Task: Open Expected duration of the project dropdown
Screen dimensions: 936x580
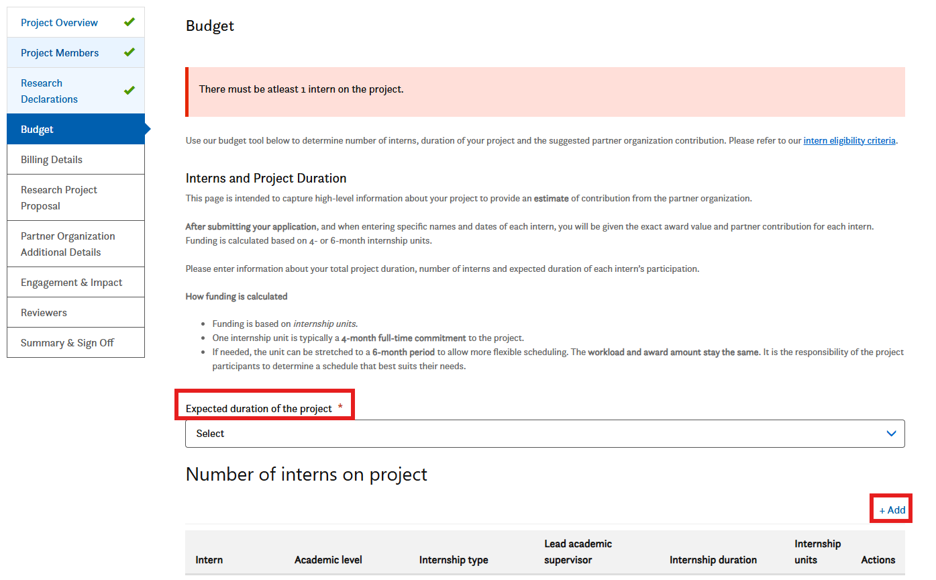Action: pyautogui.click(x=544, y=434)
